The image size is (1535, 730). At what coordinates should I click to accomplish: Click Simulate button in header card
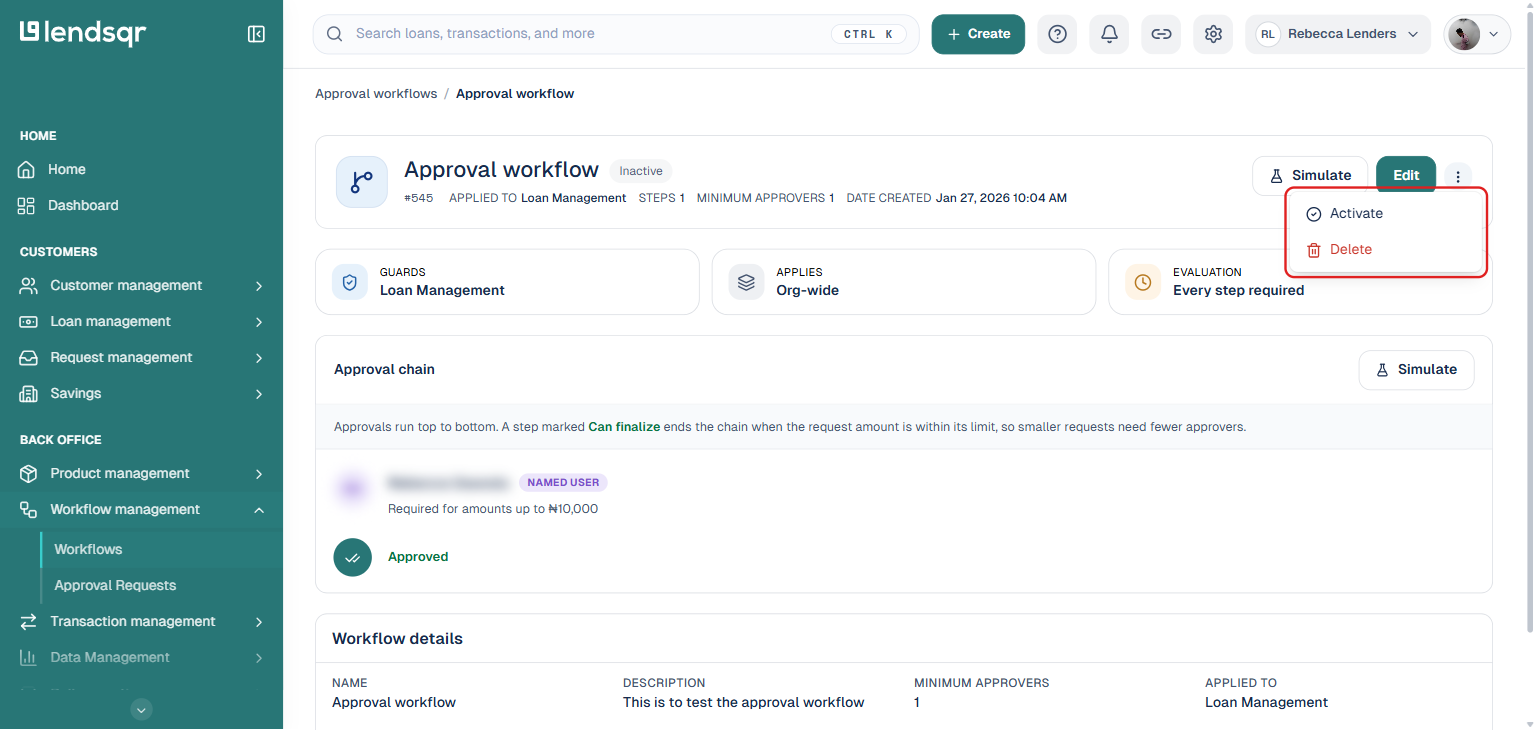[x=1310, y=175]
